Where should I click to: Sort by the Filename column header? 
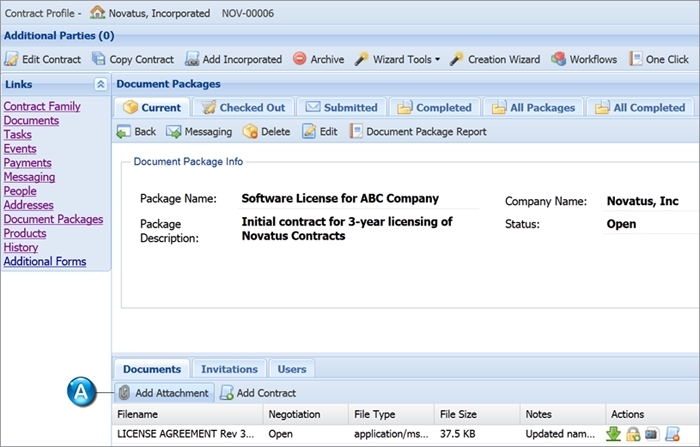(x=188, y=414)
